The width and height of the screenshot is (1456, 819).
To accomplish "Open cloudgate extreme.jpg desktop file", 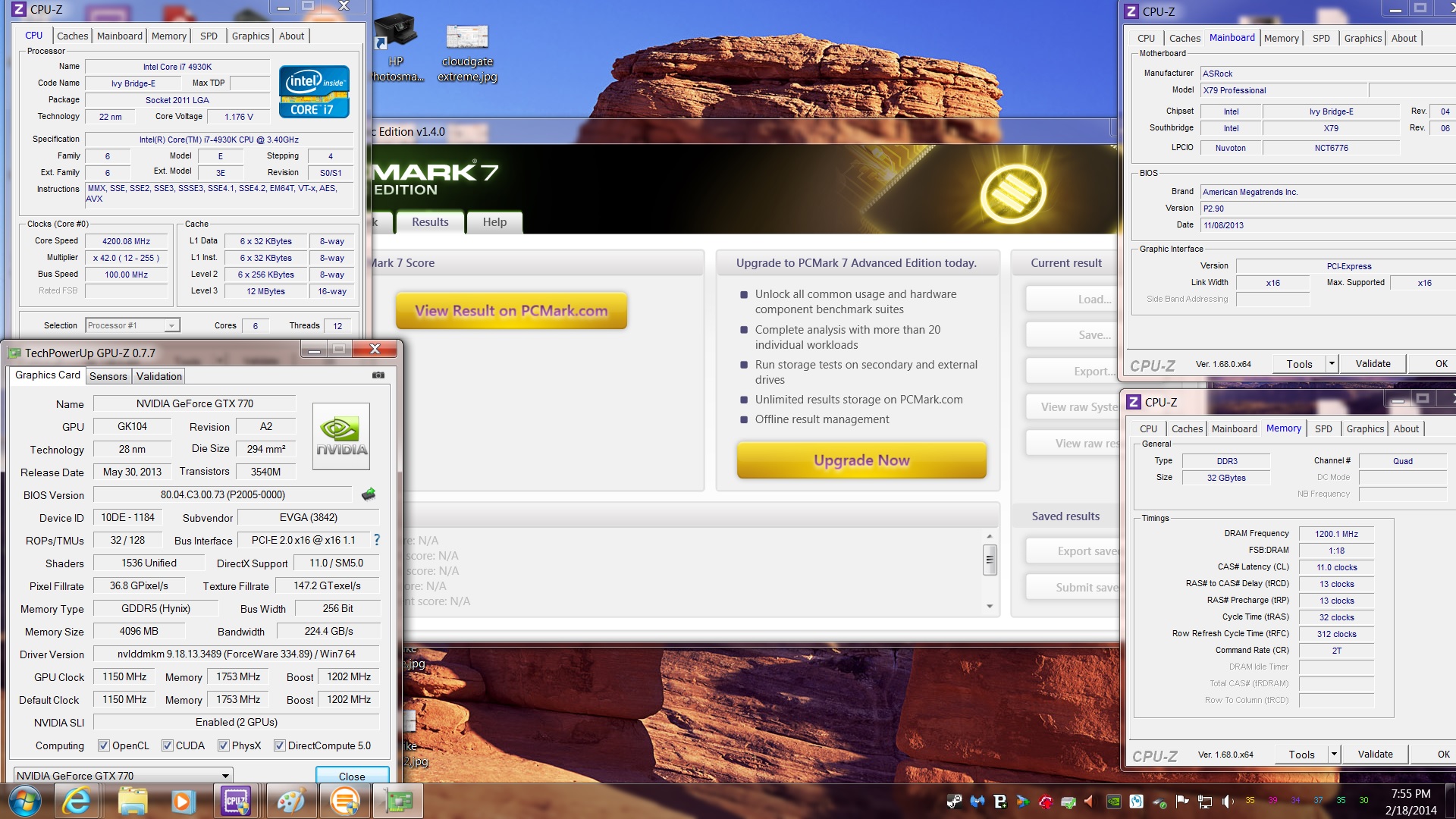I will pos(467,53).
